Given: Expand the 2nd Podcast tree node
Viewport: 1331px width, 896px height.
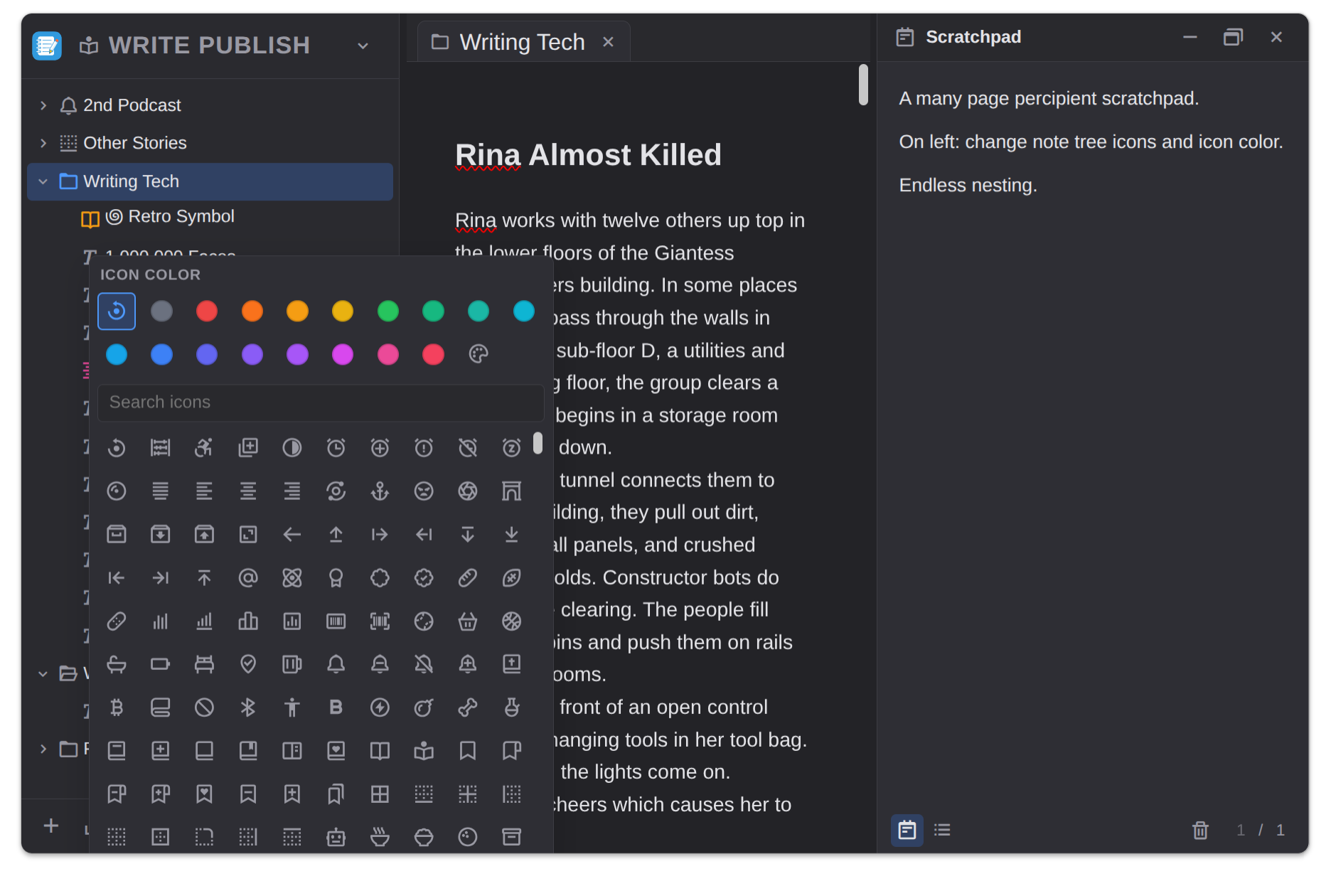Looking at the screenshot, I should (x=43, y=105).
